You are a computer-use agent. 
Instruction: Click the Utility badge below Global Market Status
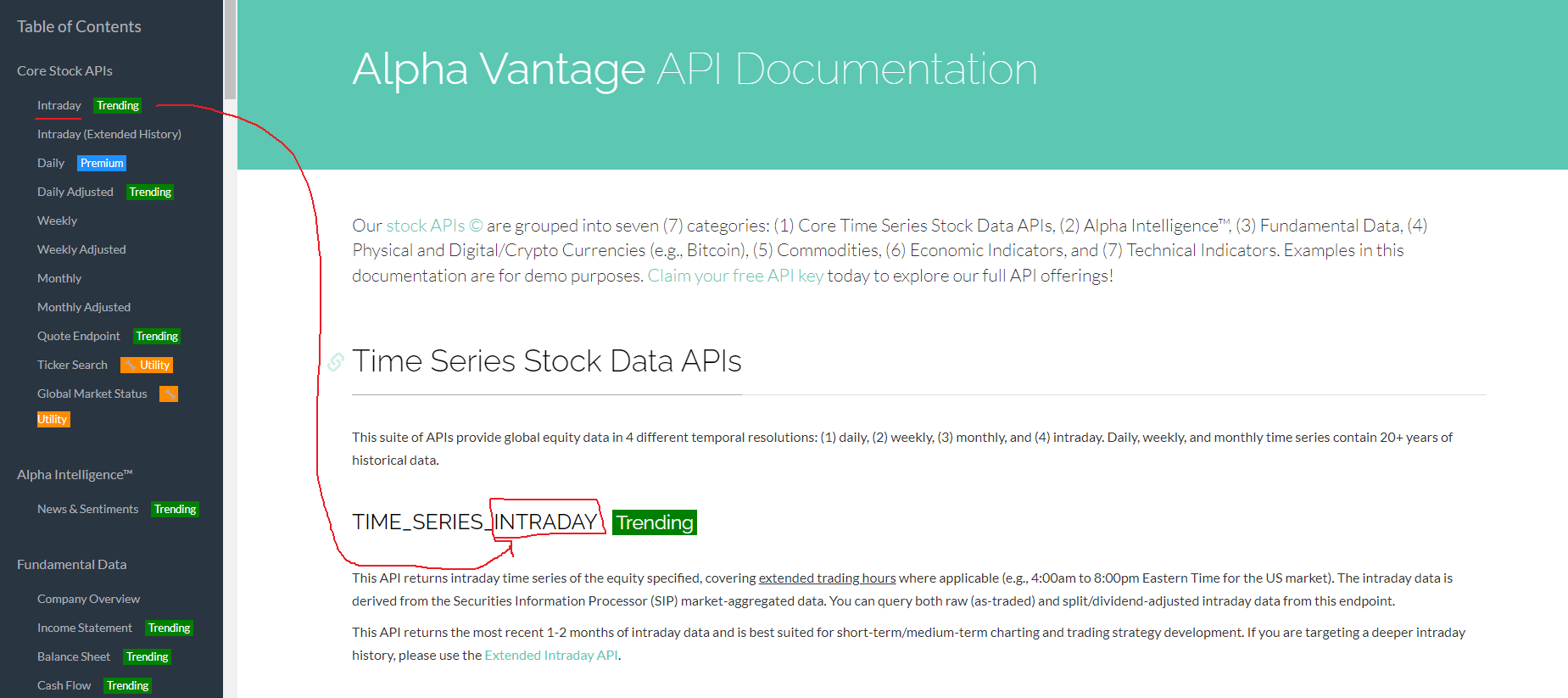tap(53, 418)
